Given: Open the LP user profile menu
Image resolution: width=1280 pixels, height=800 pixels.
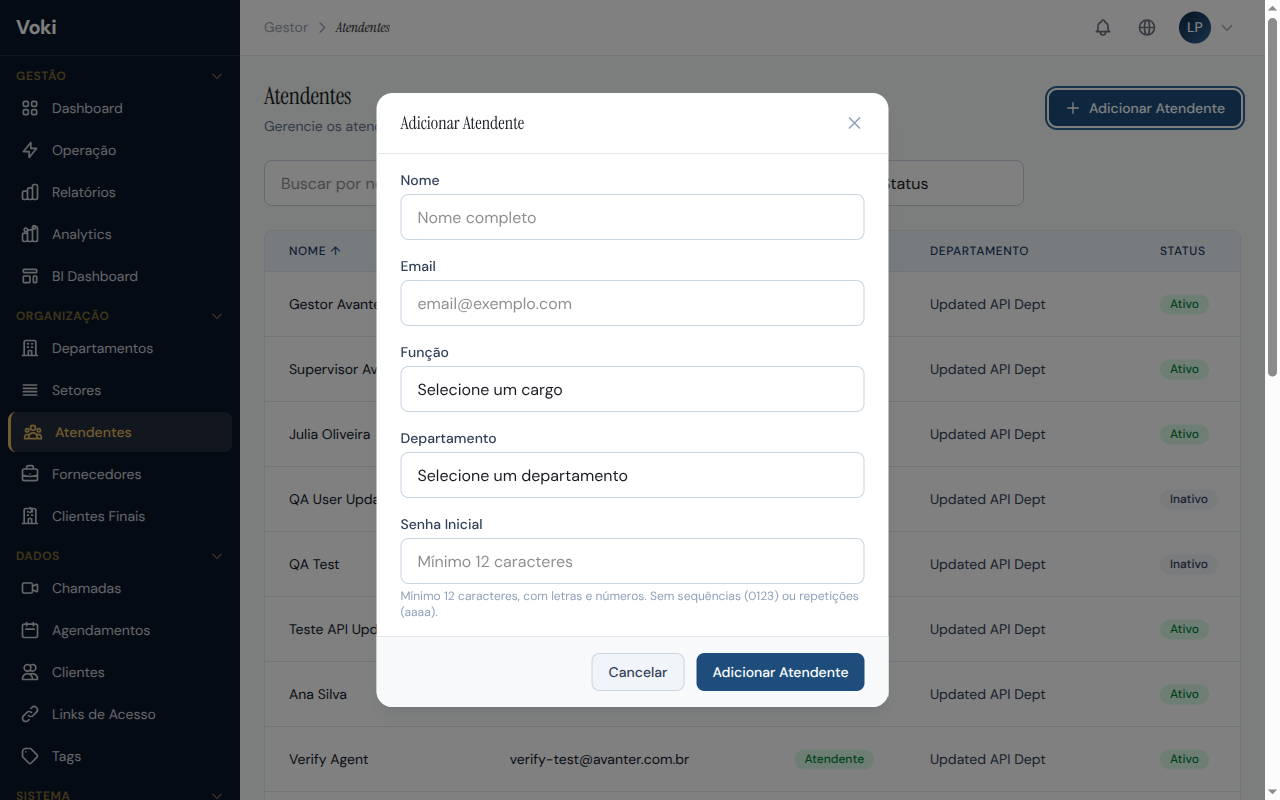Looking at the screenshot, I should point(1206,28).
